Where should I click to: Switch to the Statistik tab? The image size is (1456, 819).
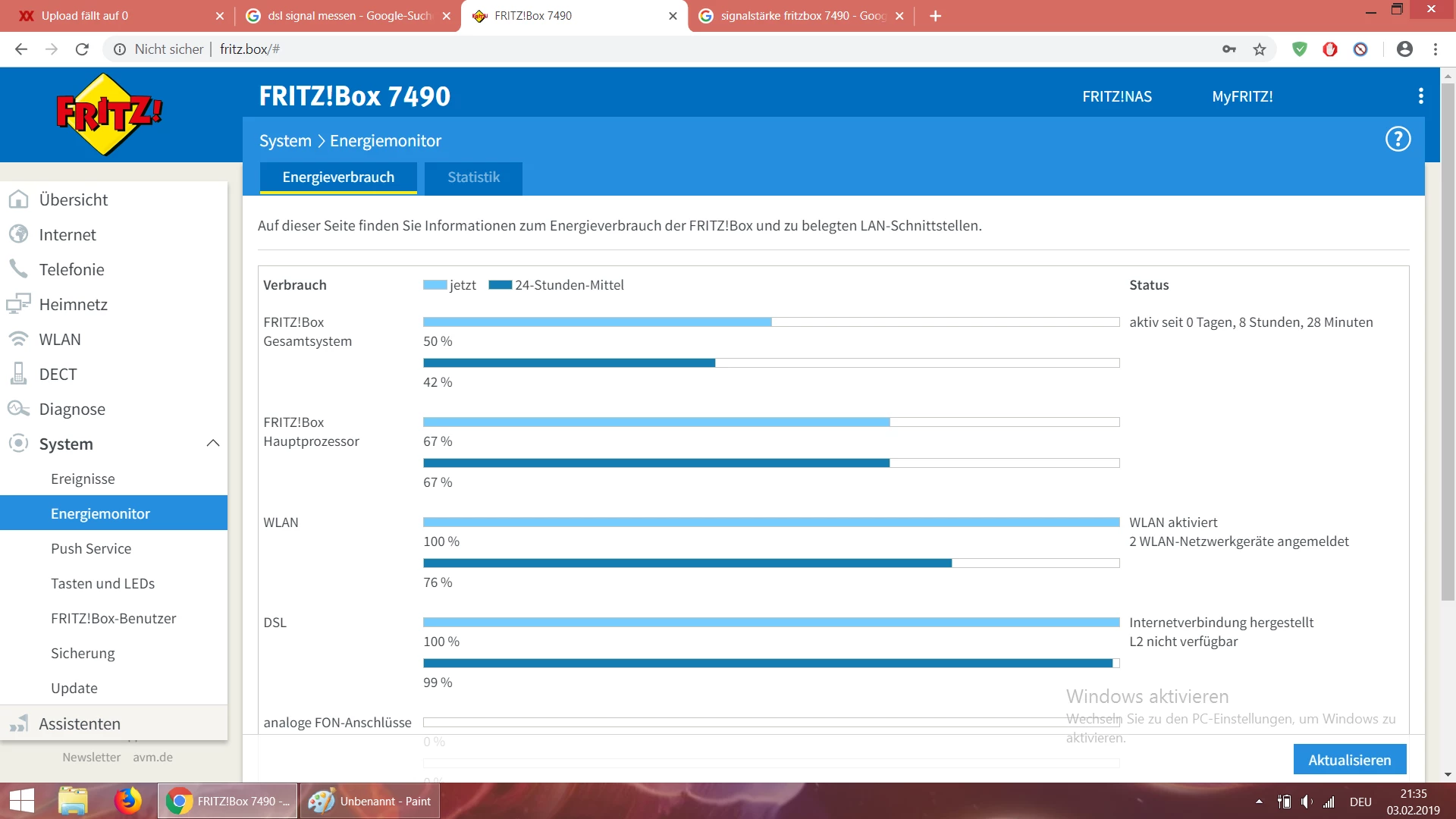pos(473,177)
